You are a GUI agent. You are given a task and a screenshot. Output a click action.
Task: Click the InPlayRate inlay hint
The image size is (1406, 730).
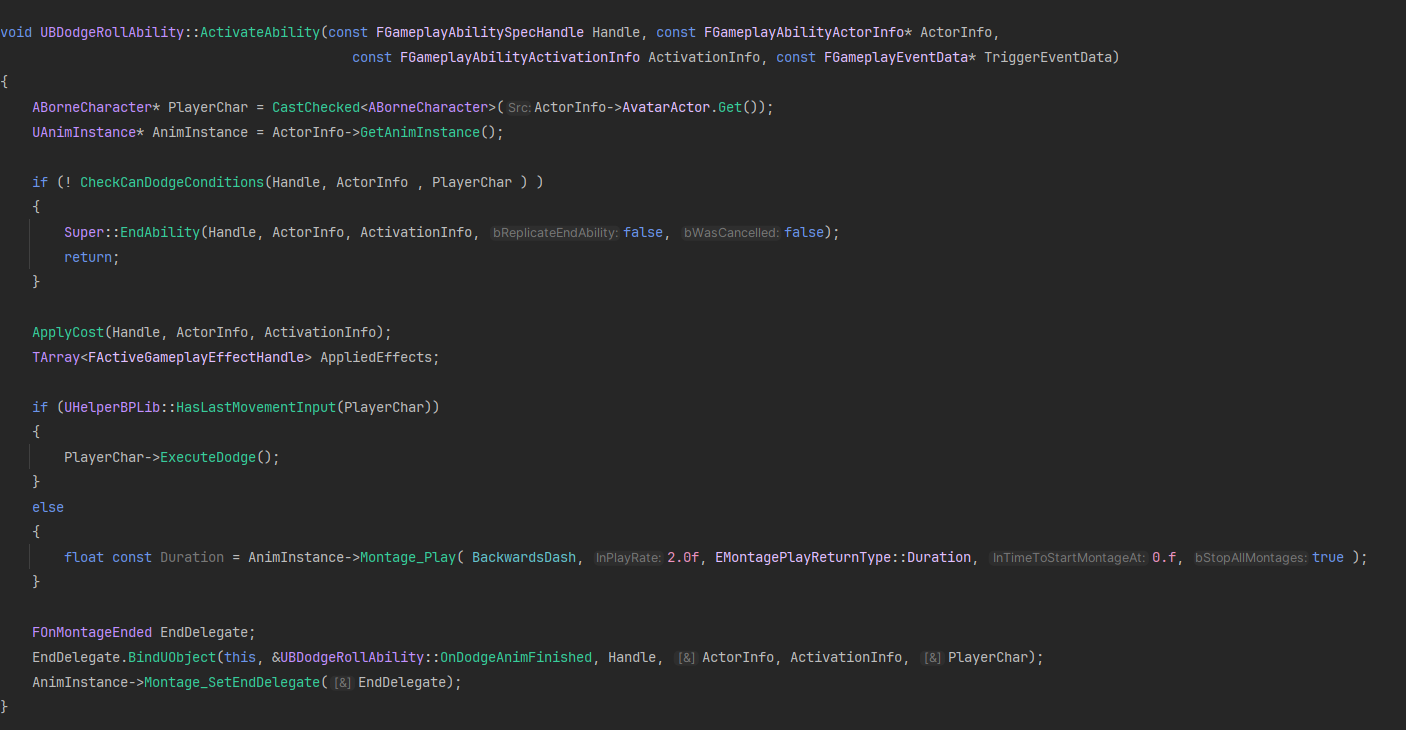point(628,557)
